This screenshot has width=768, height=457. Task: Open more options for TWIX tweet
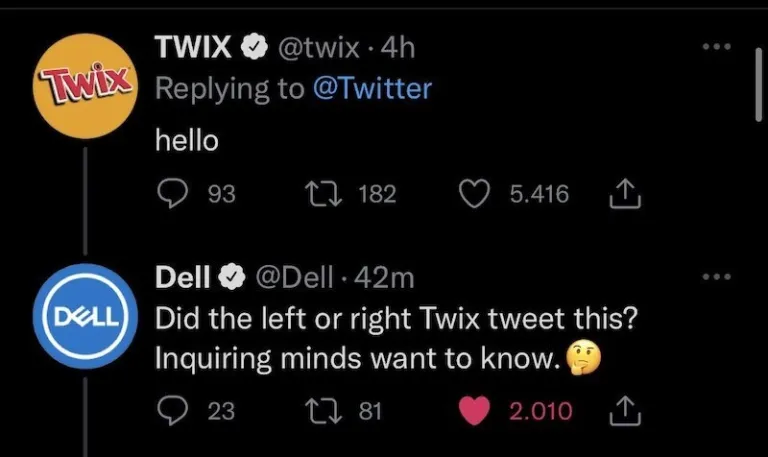[716, 46]
